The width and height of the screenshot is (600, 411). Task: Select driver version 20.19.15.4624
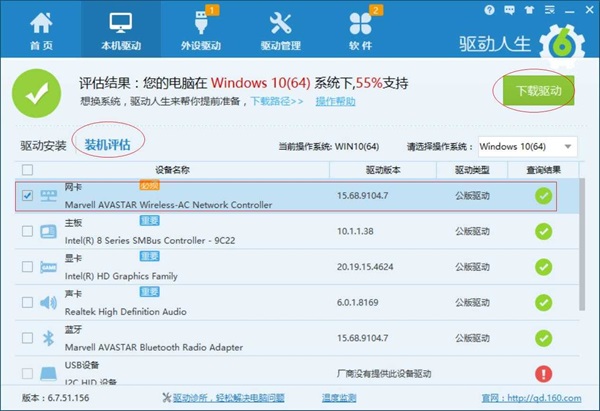pos(365,267)
